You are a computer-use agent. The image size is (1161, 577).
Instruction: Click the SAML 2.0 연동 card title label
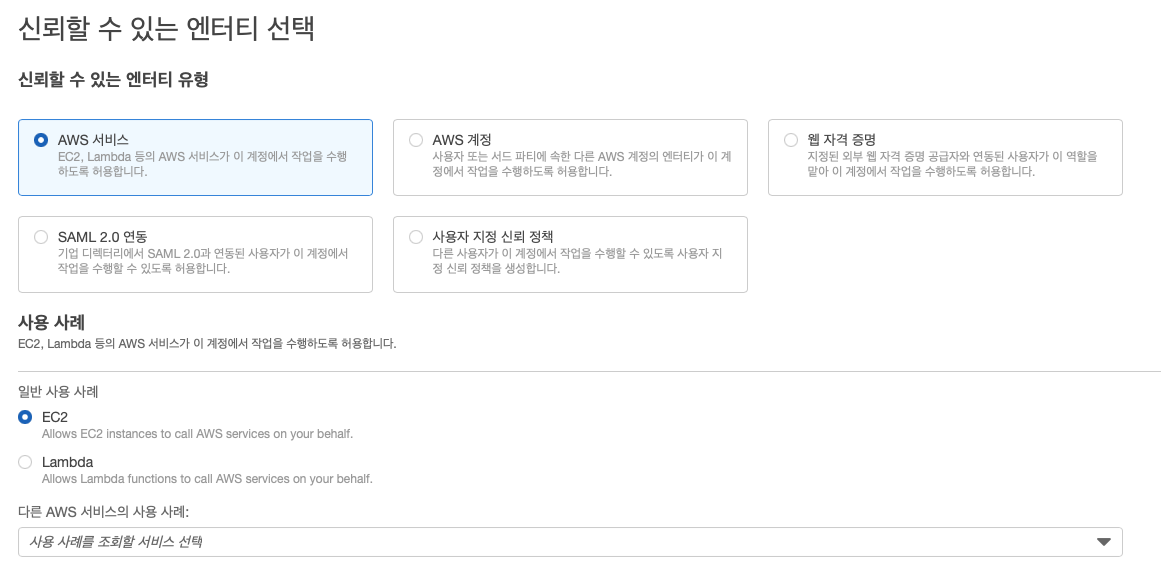(103, 237)
